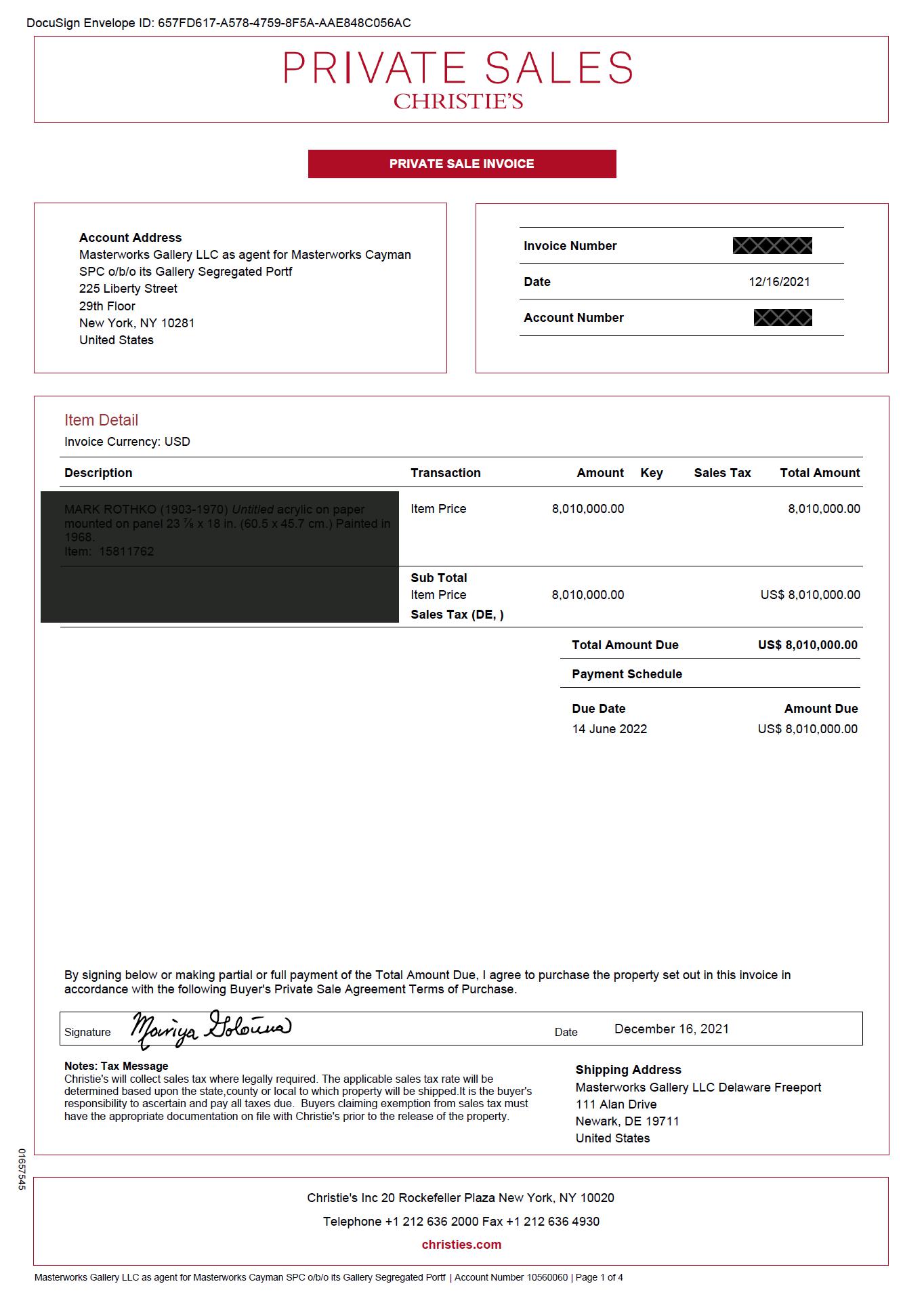
Task: Click the Item Detail section heading
Action: (x=101, y=420)
